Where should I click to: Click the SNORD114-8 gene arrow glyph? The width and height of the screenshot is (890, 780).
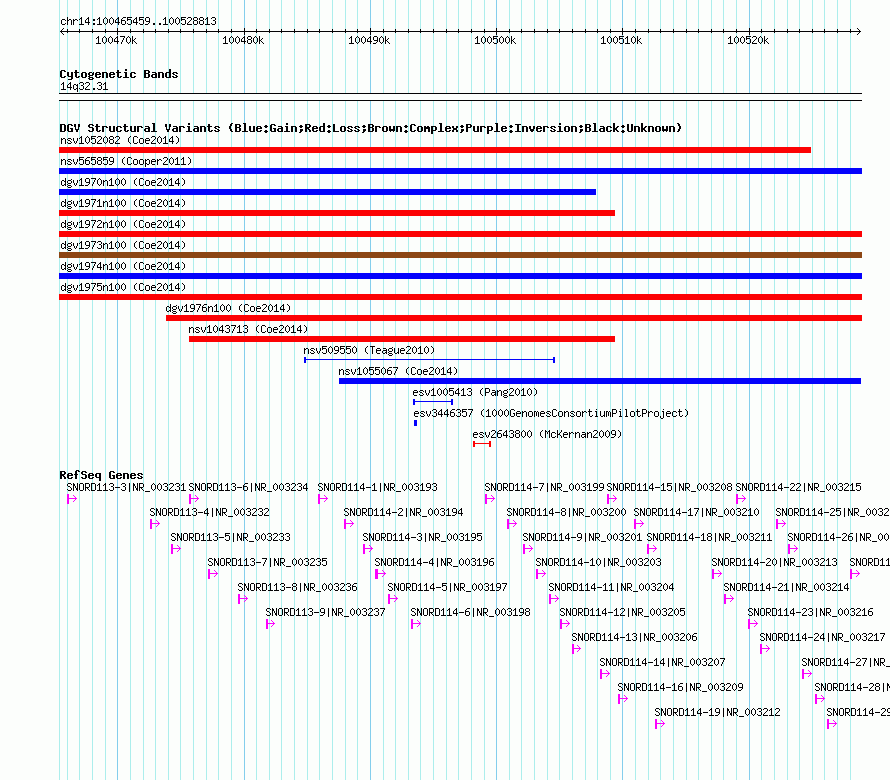tap(511, 524)
